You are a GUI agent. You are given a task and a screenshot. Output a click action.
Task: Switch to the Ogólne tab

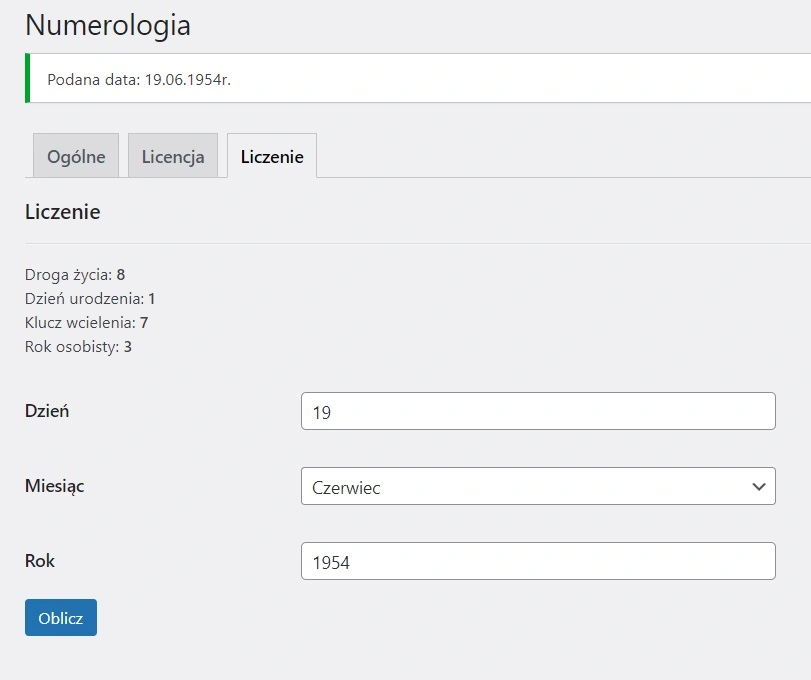(x=76, y=157)
